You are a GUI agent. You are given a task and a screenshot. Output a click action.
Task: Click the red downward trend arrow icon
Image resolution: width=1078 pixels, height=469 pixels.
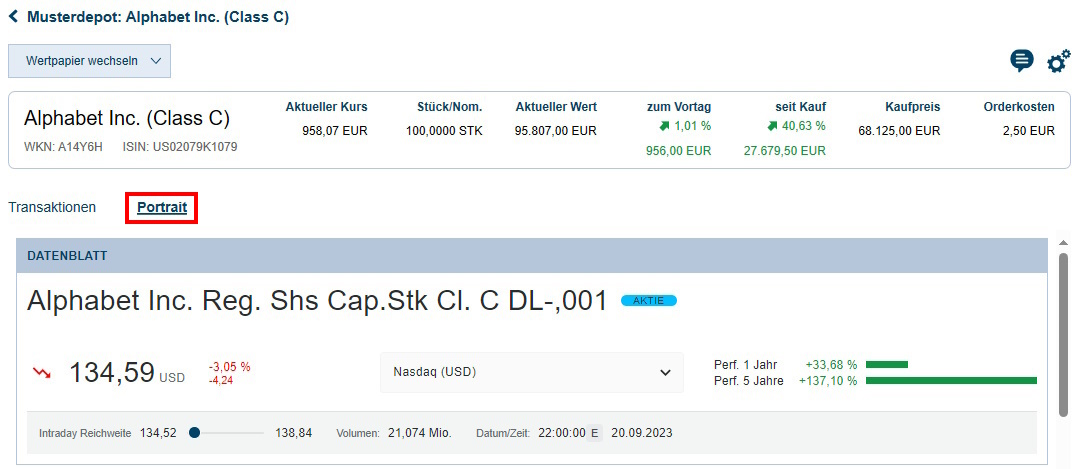coord(42,373)
